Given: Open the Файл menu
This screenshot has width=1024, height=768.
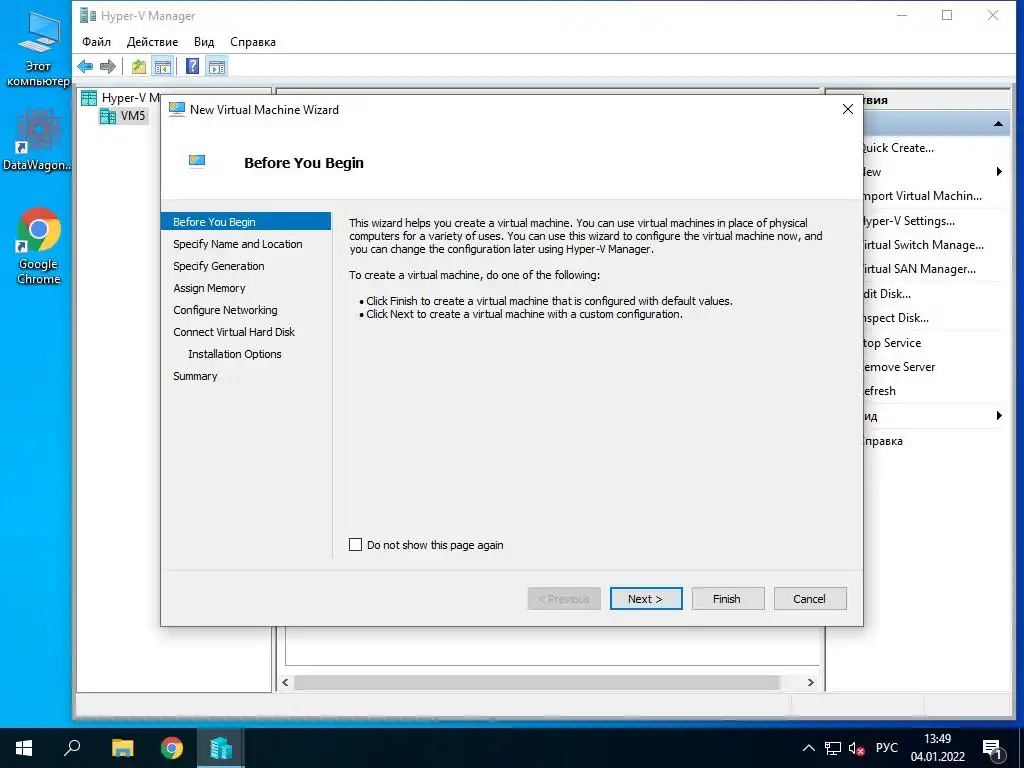Looking at the screenshot, I should 96,42.
